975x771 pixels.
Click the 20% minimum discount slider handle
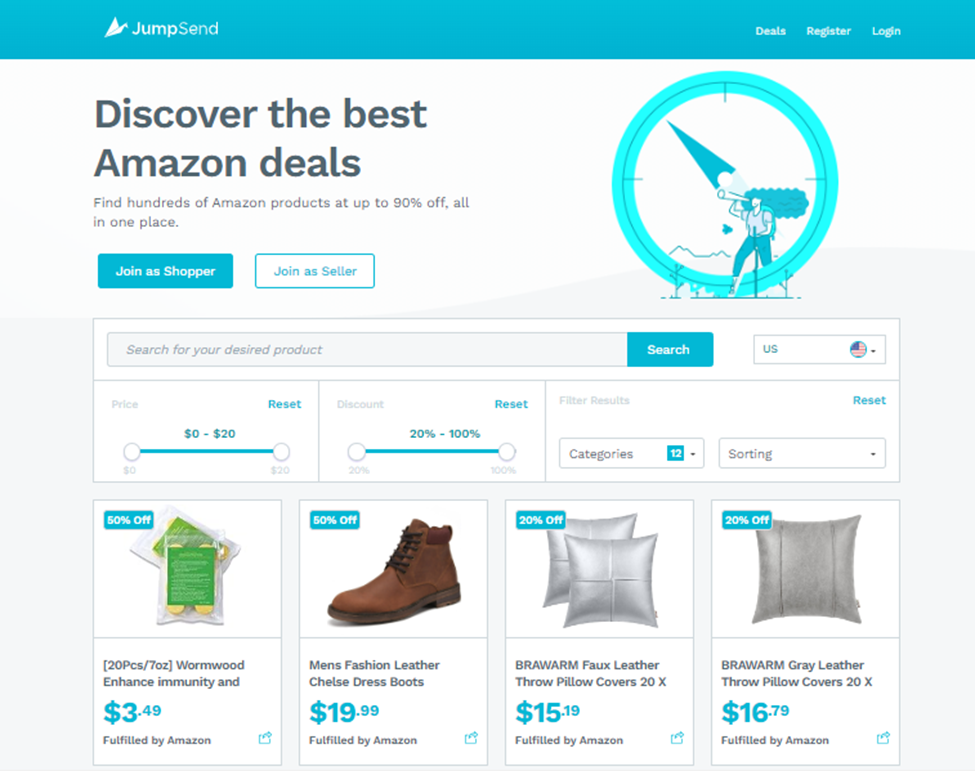356,451
